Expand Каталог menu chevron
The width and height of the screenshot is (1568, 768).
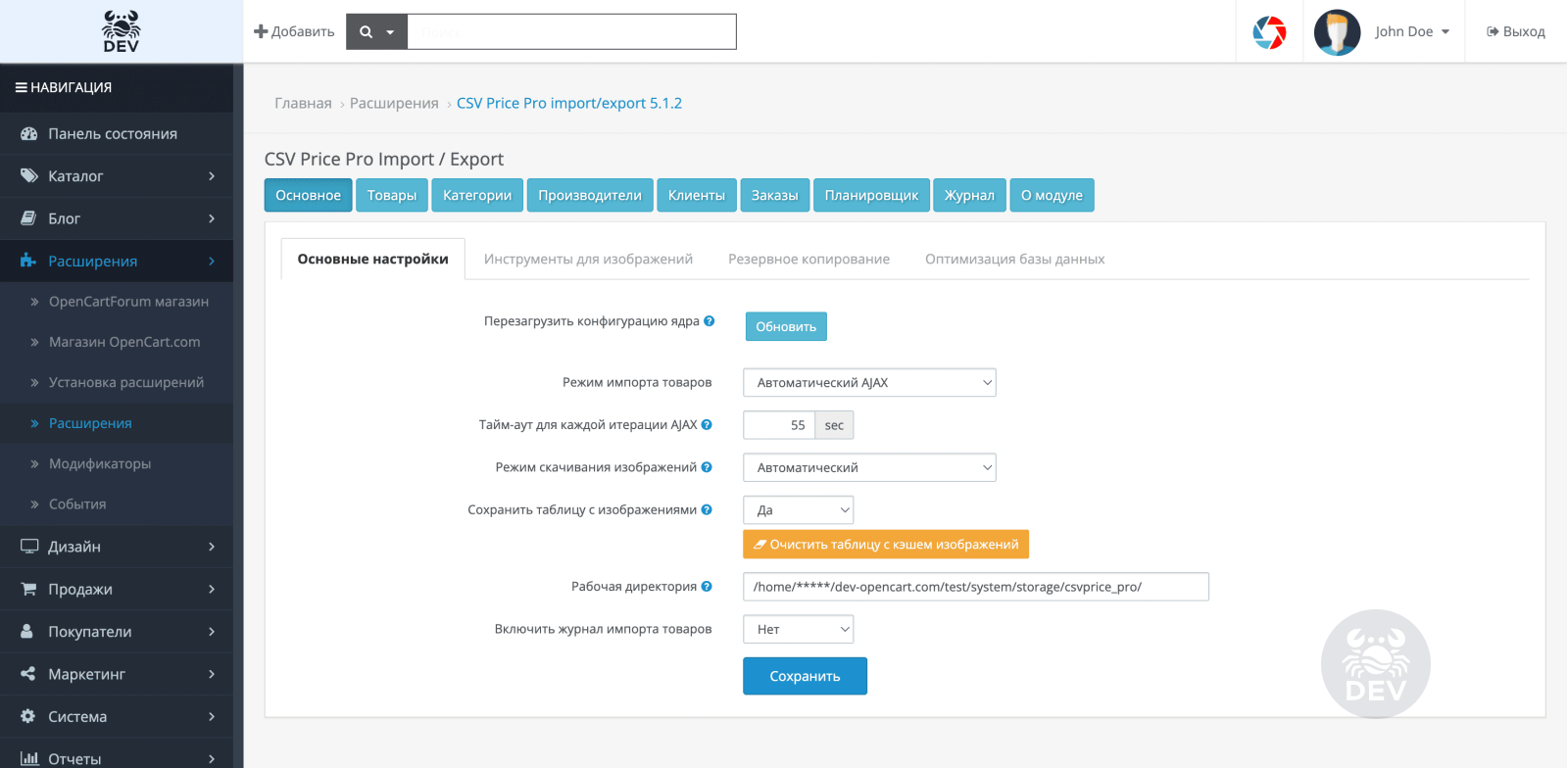click(212, 176)
